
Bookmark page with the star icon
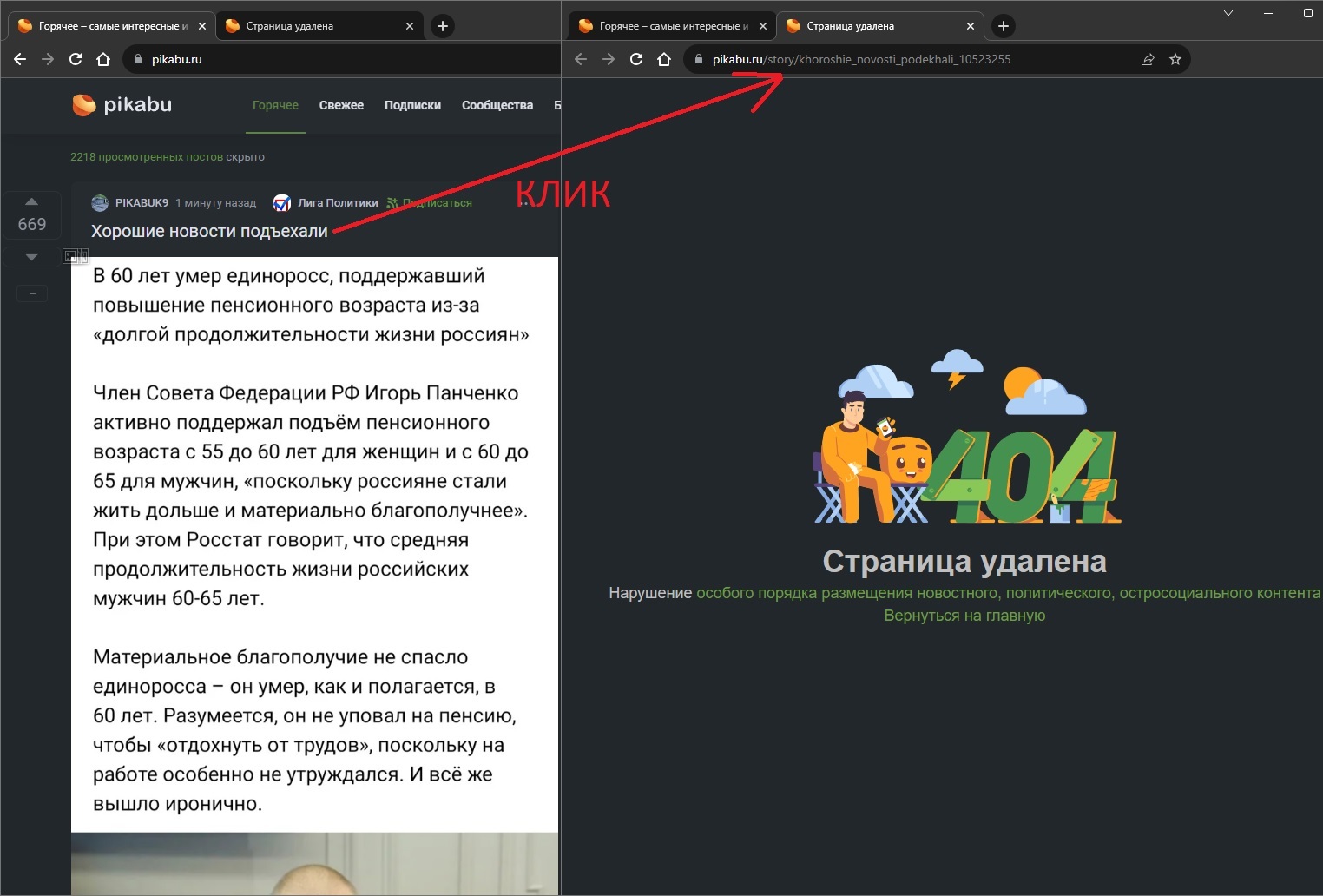[x=1175, y=59]
